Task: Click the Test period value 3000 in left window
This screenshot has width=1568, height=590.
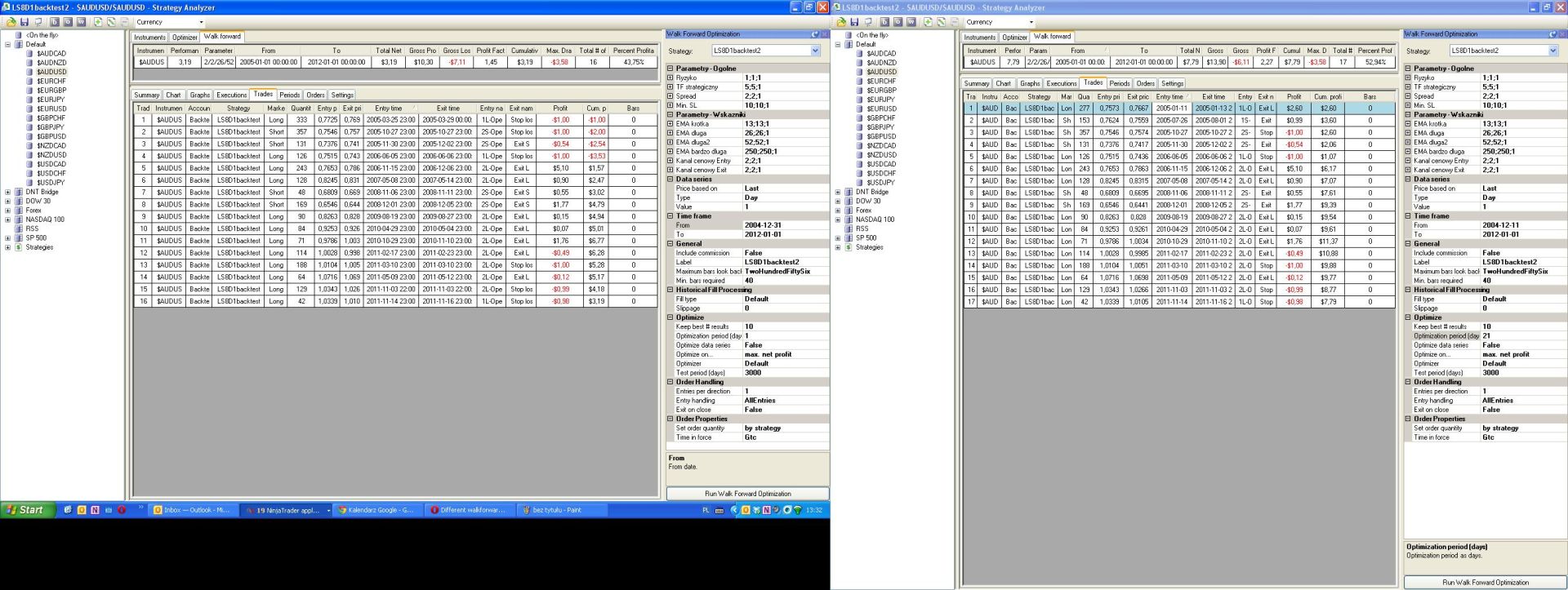Action: tap(784, 373)
